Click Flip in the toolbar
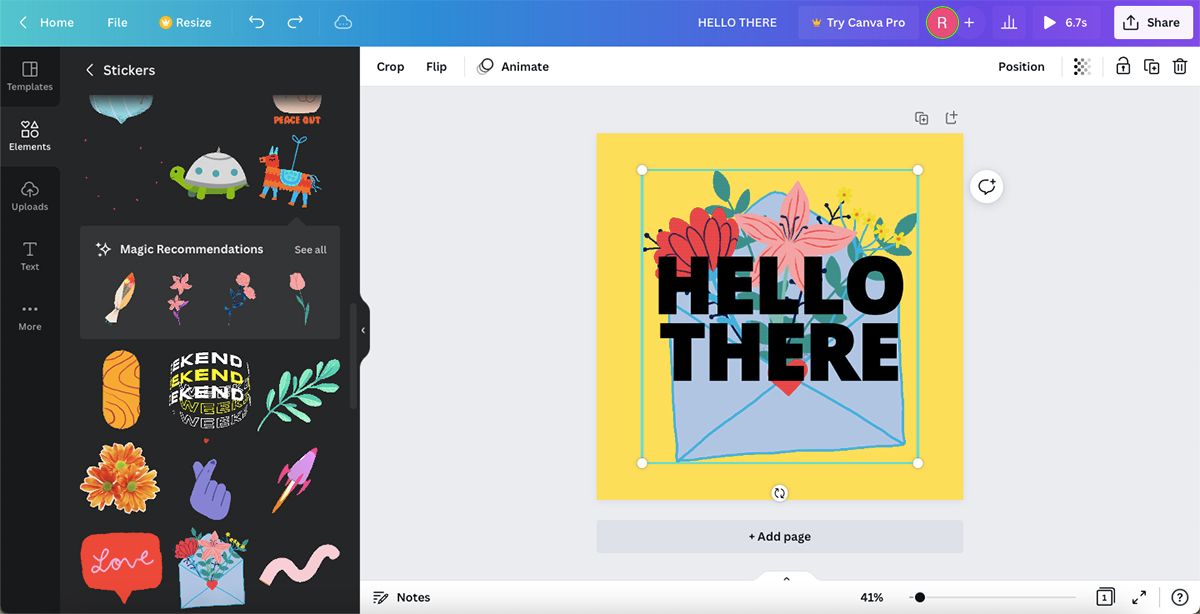The height and width of the screenshot is (614, 1200). 436,67
